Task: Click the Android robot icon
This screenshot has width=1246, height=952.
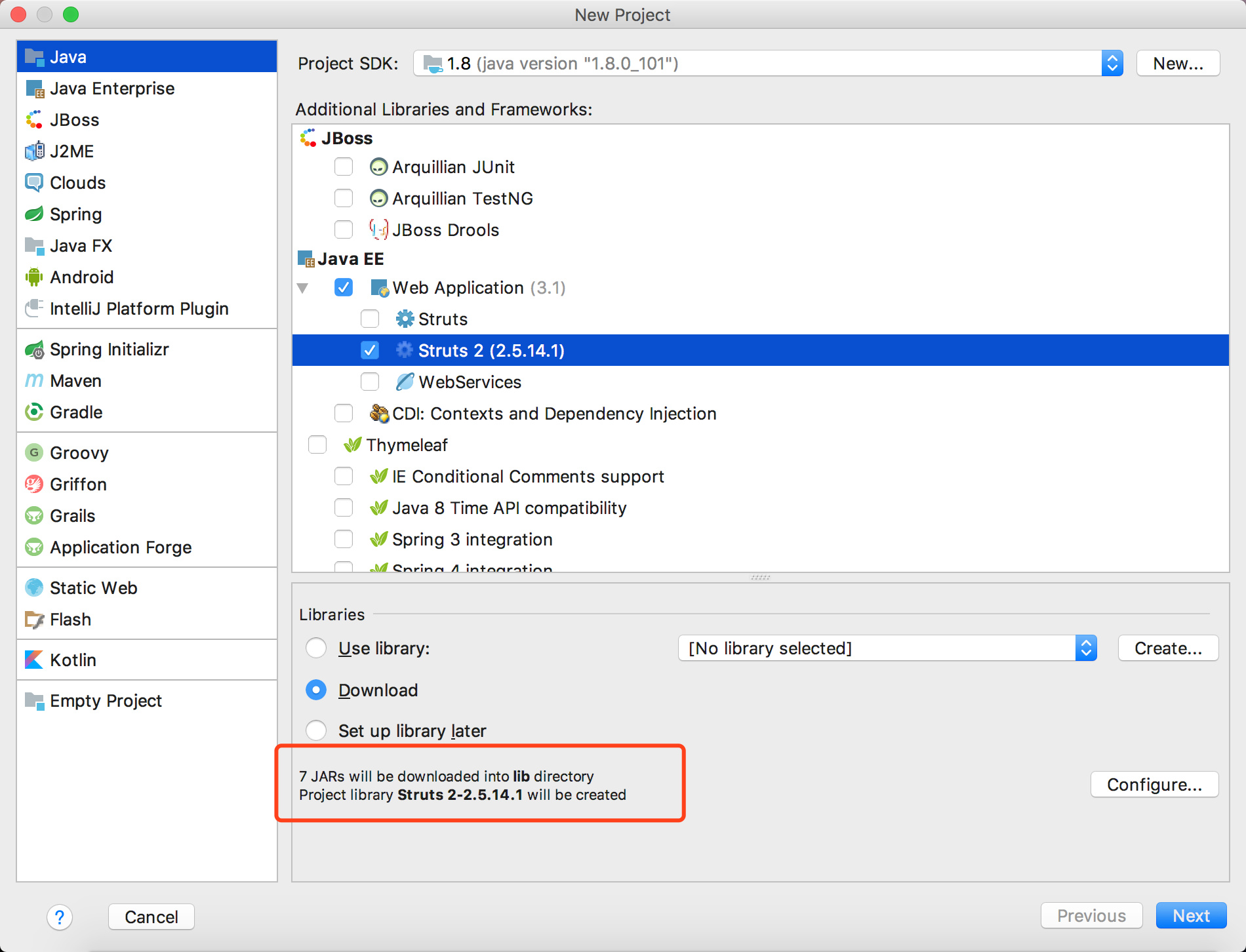Action: click(34, 277)
